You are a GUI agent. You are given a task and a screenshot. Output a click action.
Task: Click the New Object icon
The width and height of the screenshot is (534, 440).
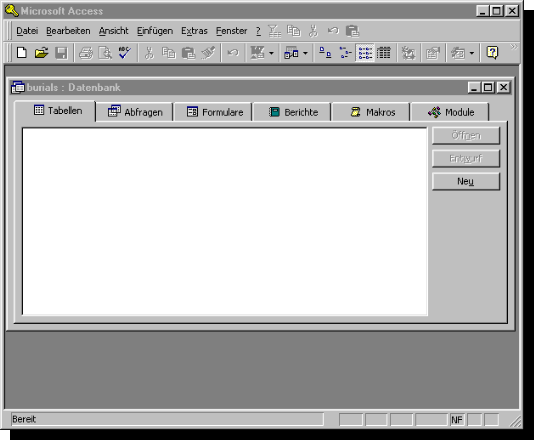pos(458,53)
